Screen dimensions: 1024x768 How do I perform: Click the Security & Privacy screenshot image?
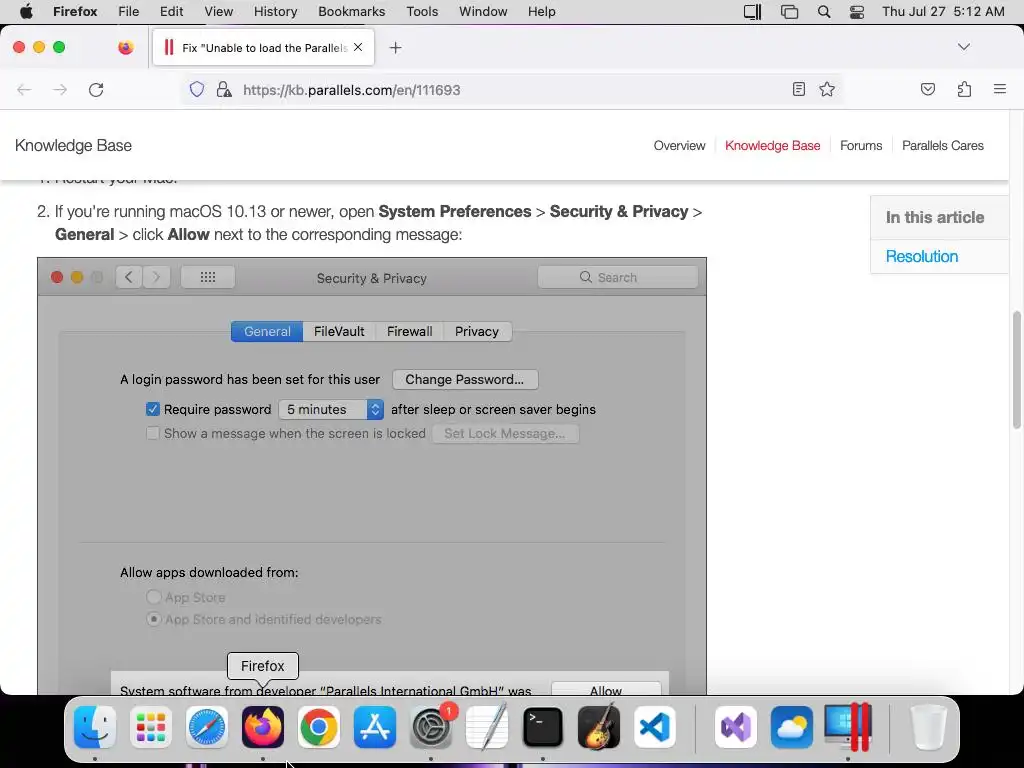372,476
